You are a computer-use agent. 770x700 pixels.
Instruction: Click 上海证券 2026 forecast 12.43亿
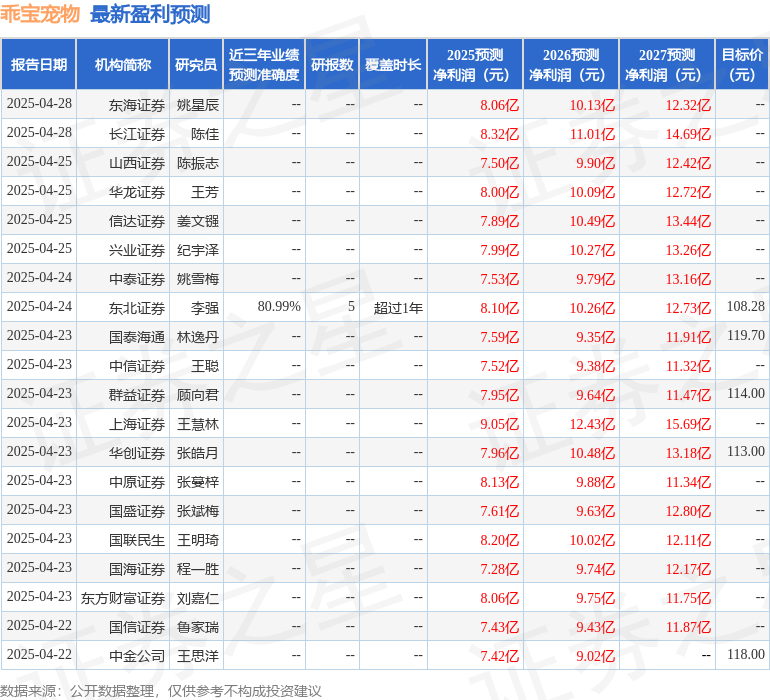coord(592,424)
